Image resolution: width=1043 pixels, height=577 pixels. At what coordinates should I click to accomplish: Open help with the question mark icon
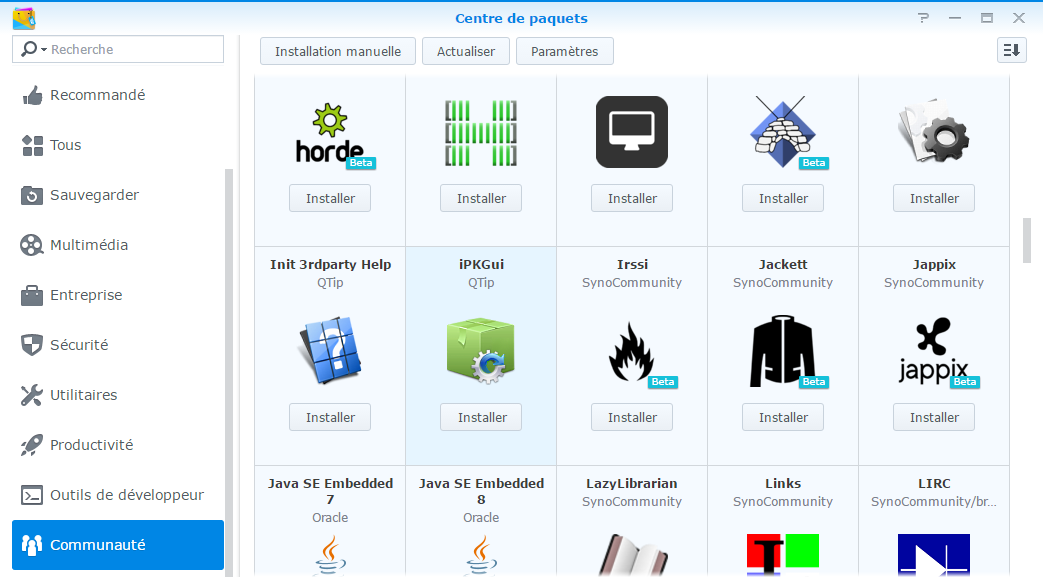coord(923,18)
